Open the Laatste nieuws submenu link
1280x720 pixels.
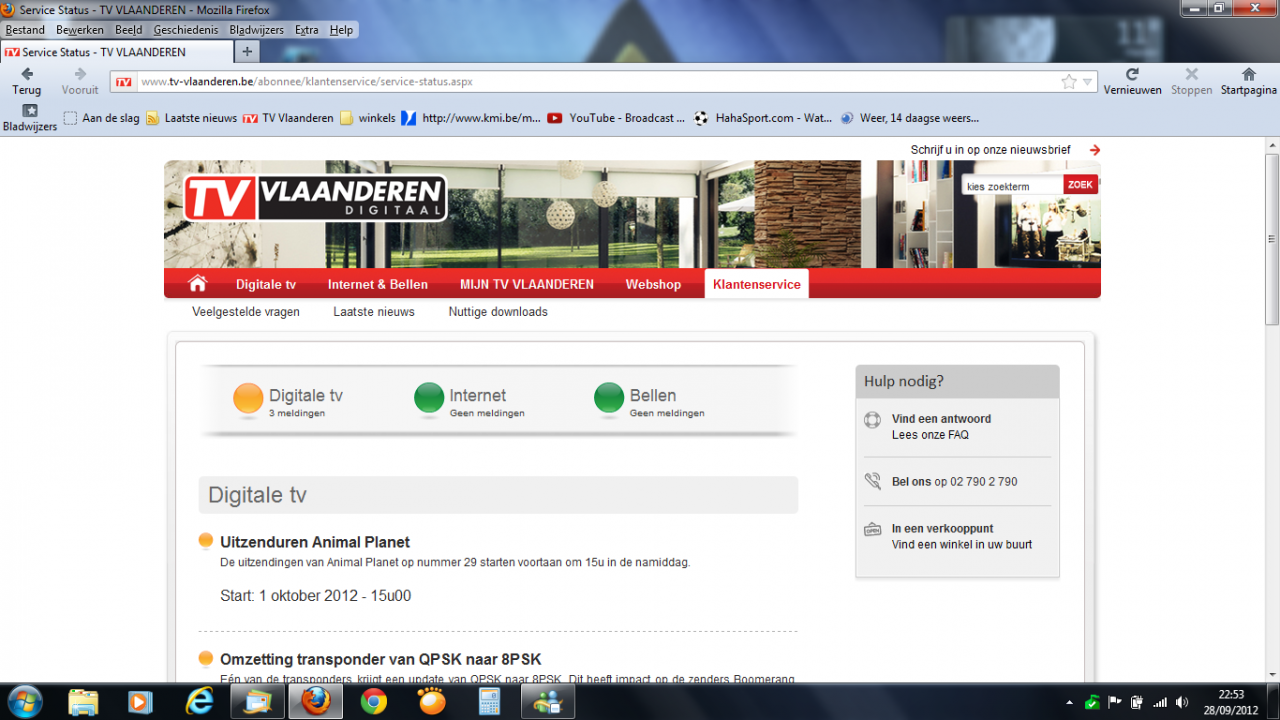click(374, 312)
